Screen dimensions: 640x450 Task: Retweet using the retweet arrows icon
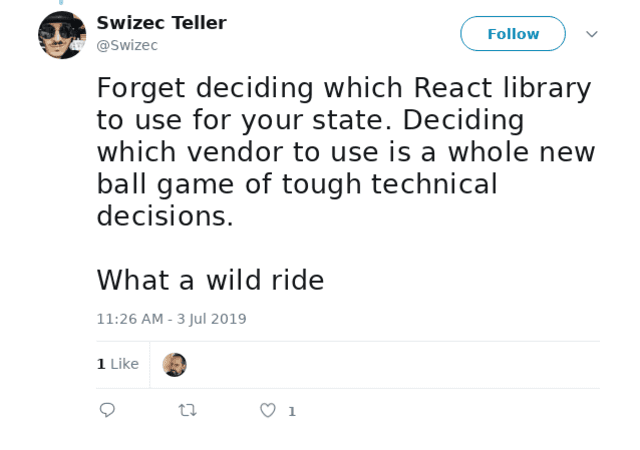coord(188,410)
